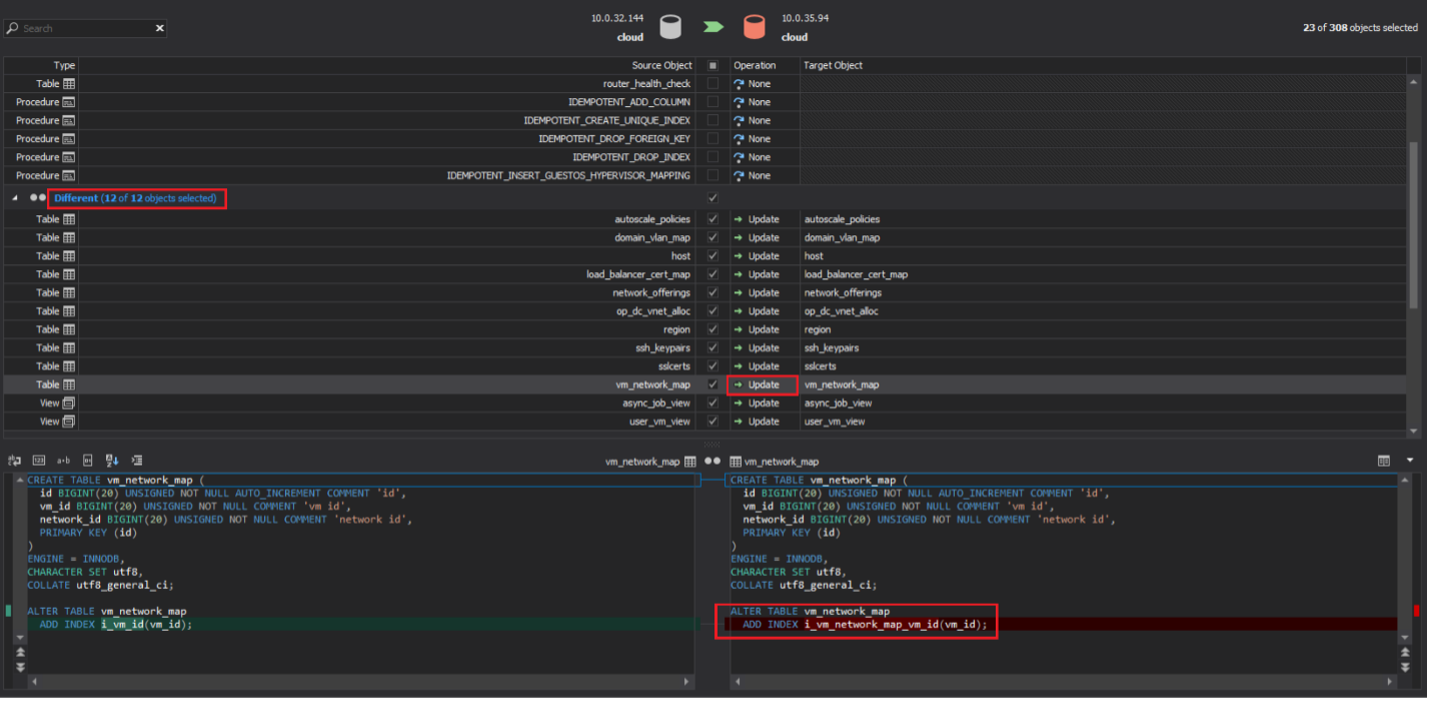Viewport: 1430px width, 702px height.
Task: Click the view icon for user_vm_view
Action: 69,421
